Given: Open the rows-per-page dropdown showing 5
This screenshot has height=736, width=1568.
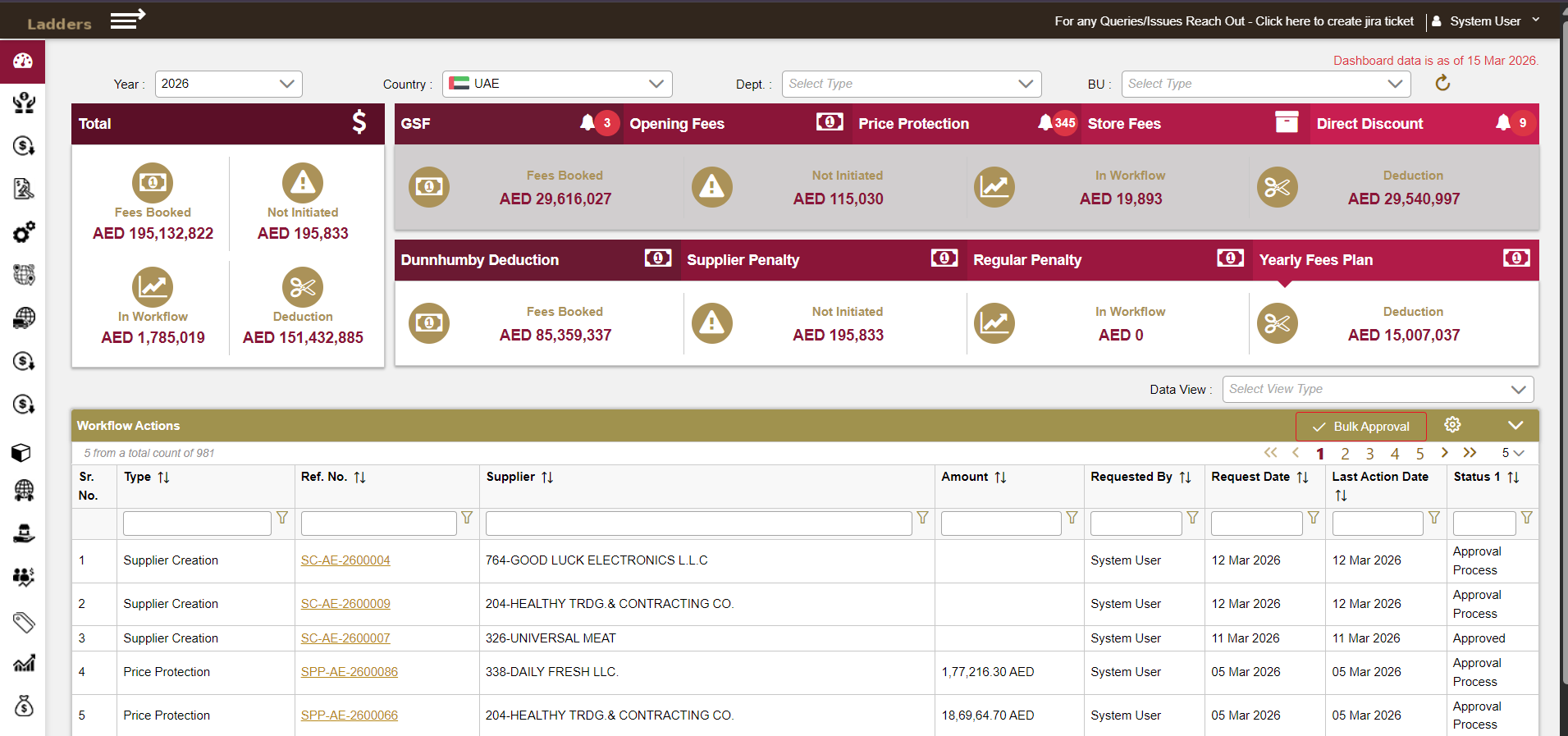Looking at the screenshot, I should (1512, 453).
